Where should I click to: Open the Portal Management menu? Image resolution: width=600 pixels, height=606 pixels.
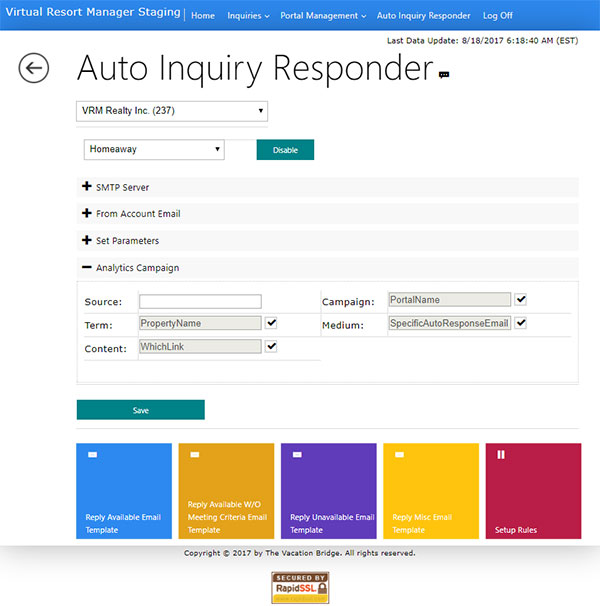pos(323,16)
